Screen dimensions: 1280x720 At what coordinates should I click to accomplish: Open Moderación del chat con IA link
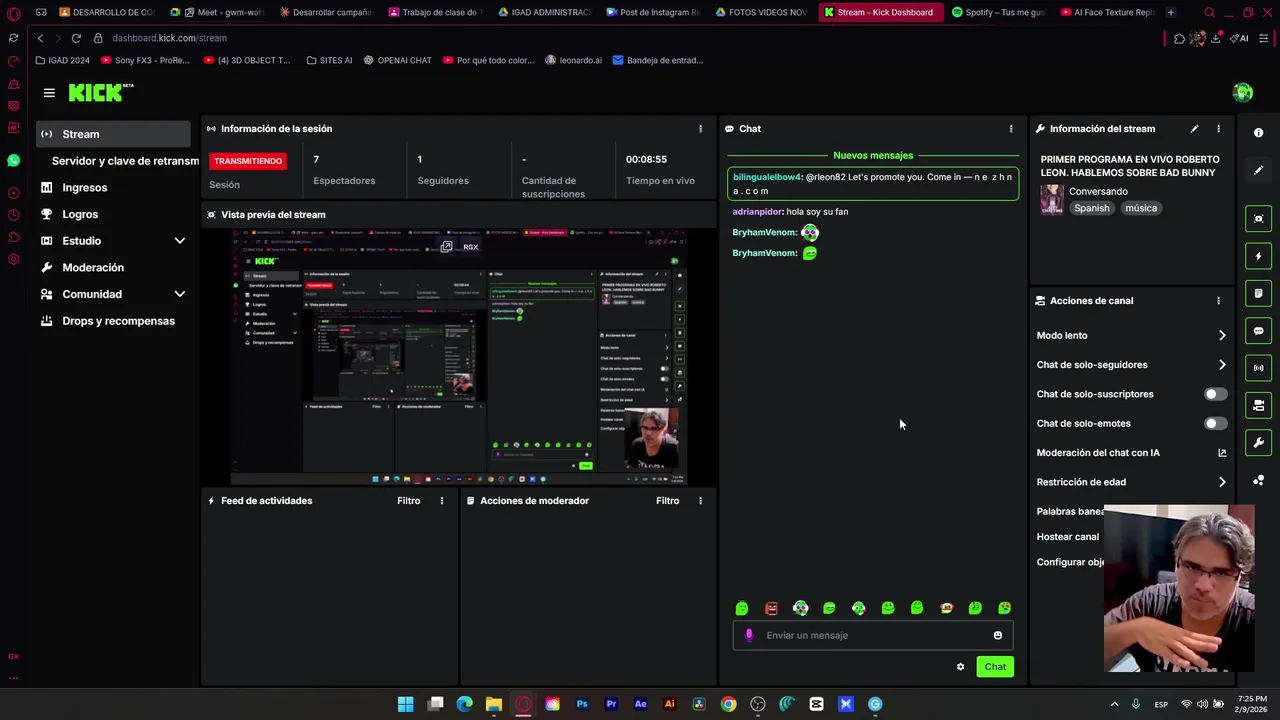coord(1132,453)
